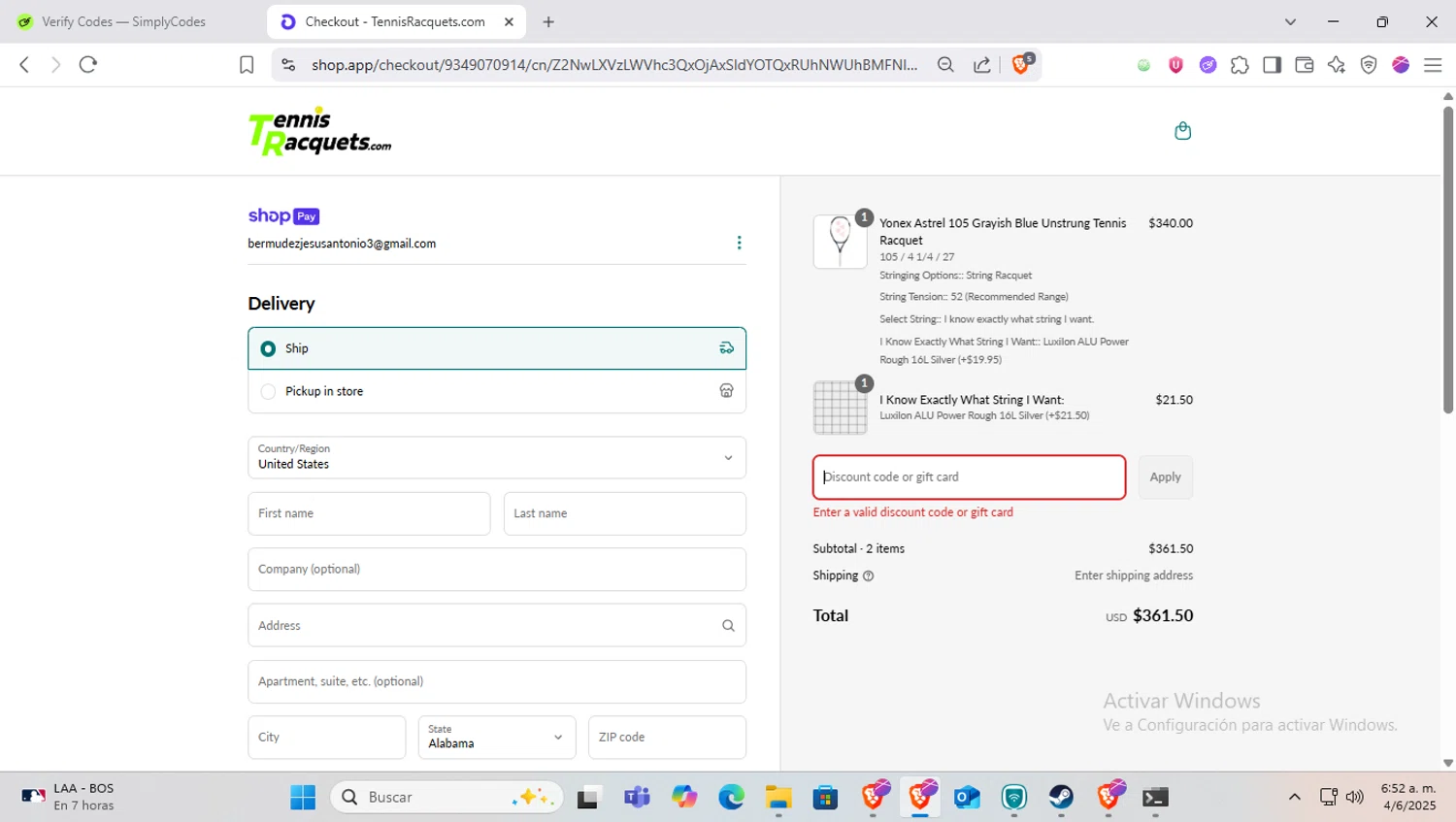Click the $21.50 string price
1456x822 pixels.
click(x=1175, y=400)
